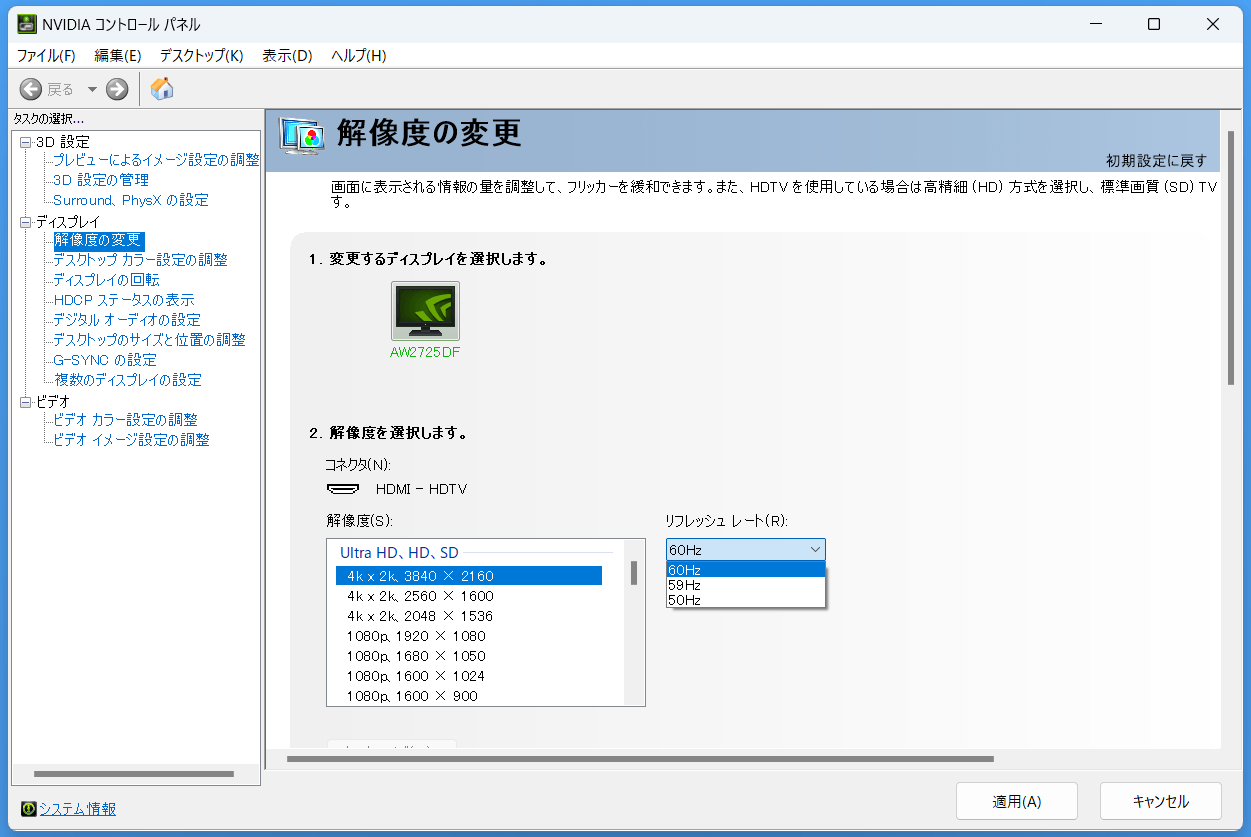Select resolution 4k x 2k, 3840 × 2160
1251x837 pixels.
pyautogui.click(x=469, y=576)
